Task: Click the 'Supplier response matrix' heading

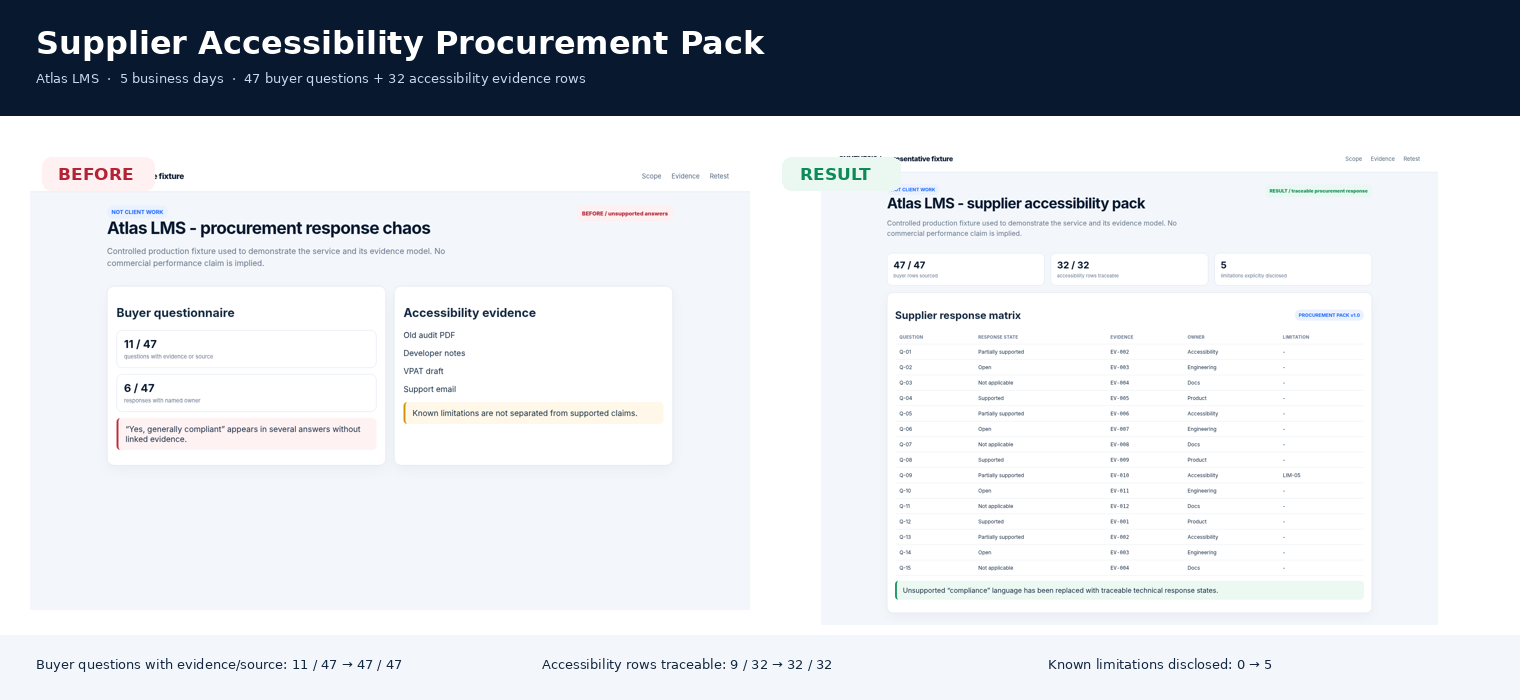Action: [958, 315]
